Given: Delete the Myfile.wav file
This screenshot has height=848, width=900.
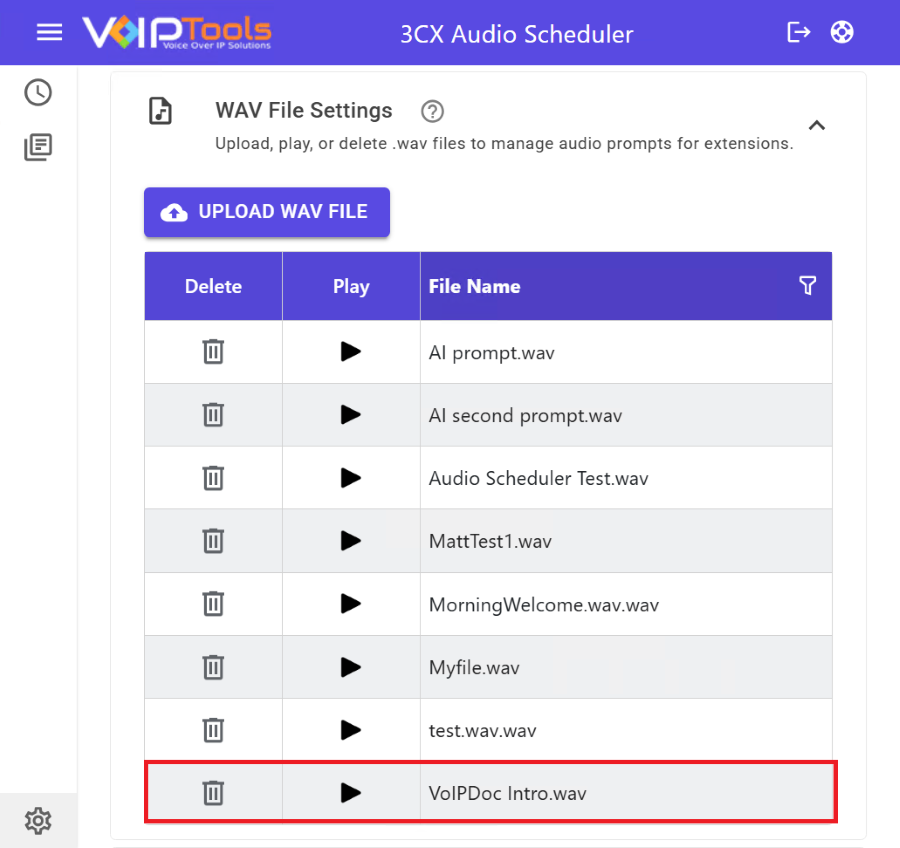Looking at the screenshot, I should coord(213,667).
